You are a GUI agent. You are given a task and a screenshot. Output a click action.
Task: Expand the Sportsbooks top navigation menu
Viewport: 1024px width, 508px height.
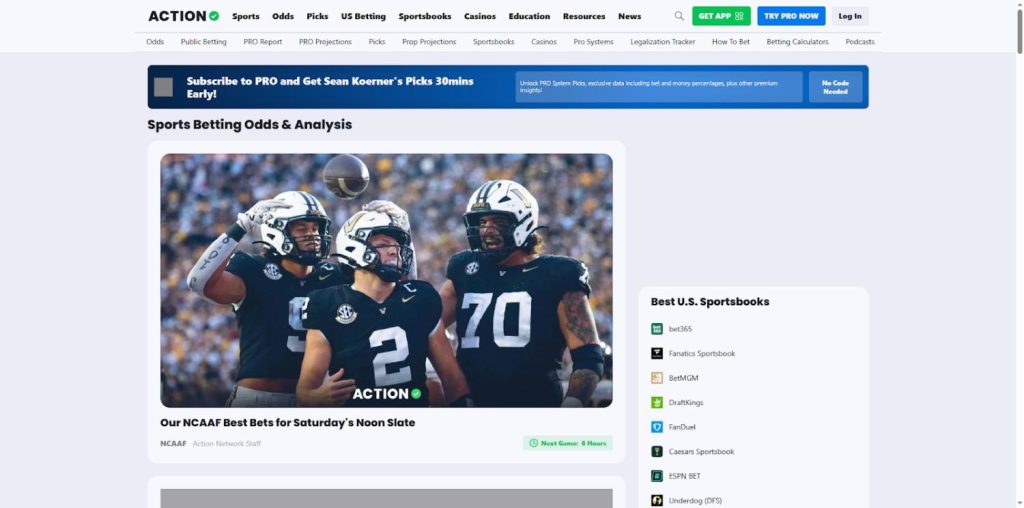click(x=424, y=16)
